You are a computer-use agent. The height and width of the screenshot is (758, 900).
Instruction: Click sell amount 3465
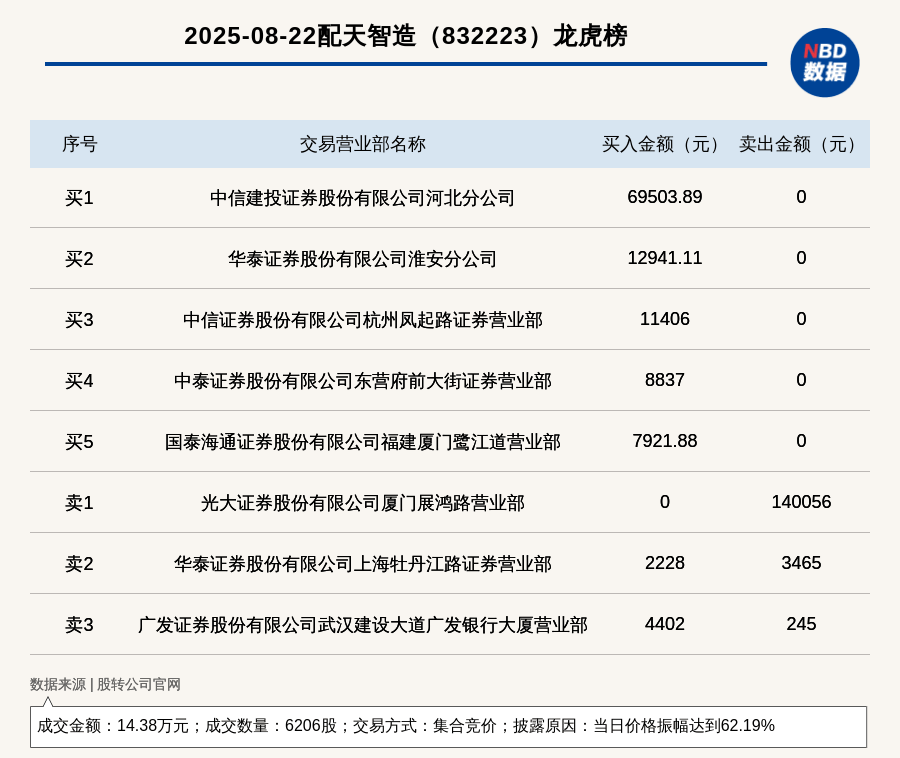click(801, 562)
